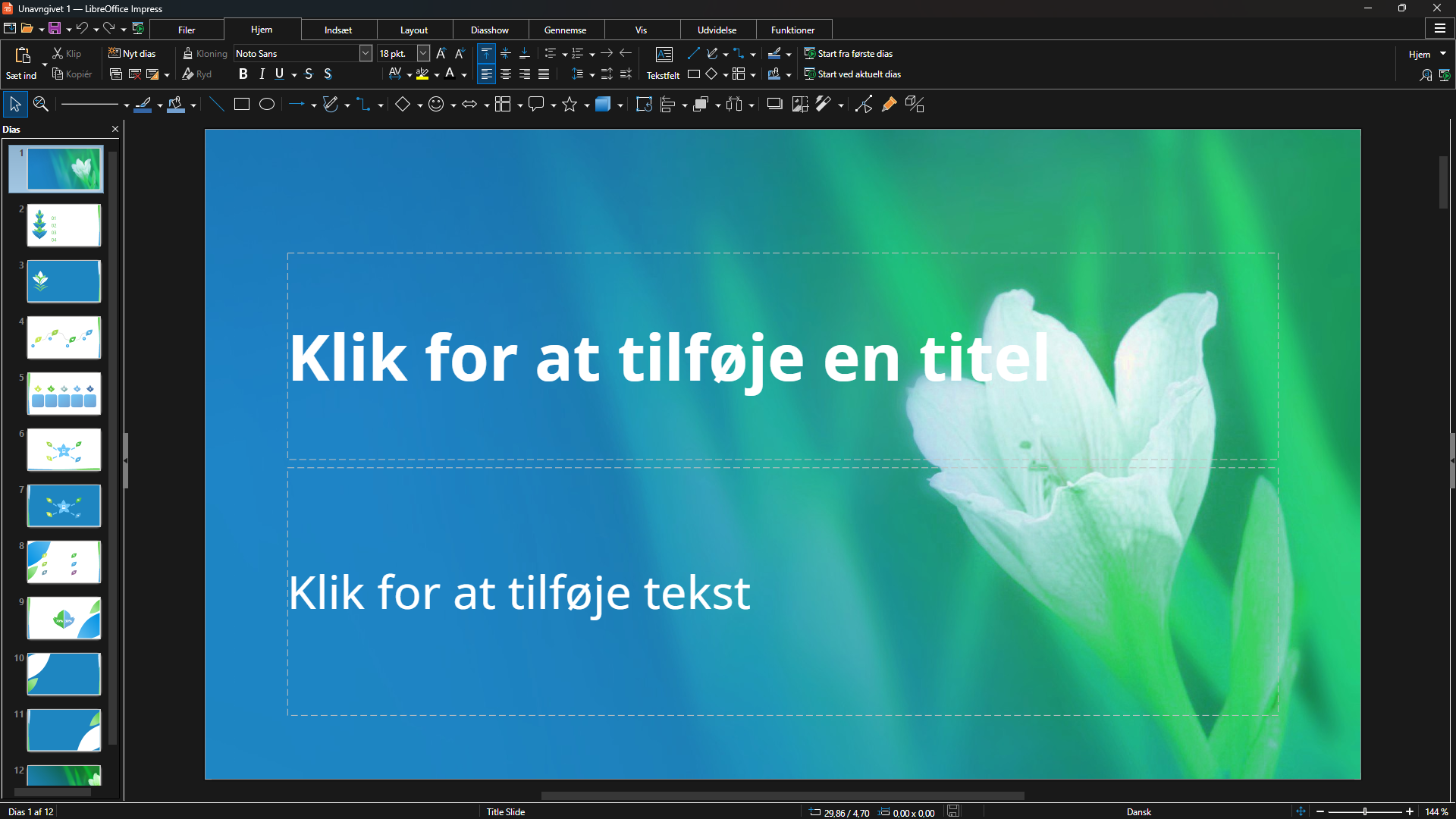Toggle Bold formatting
This screenshot has width=1456, height=819.
(243, 74)
